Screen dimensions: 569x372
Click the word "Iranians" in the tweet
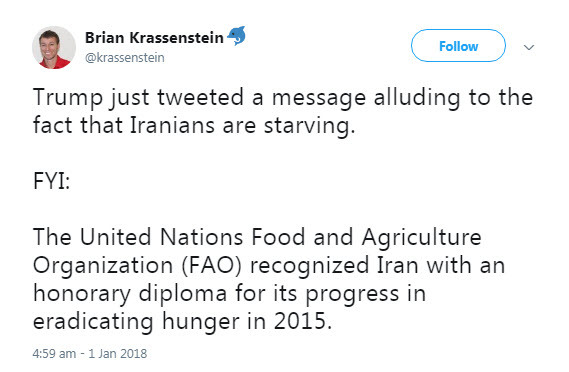(172, 125)
